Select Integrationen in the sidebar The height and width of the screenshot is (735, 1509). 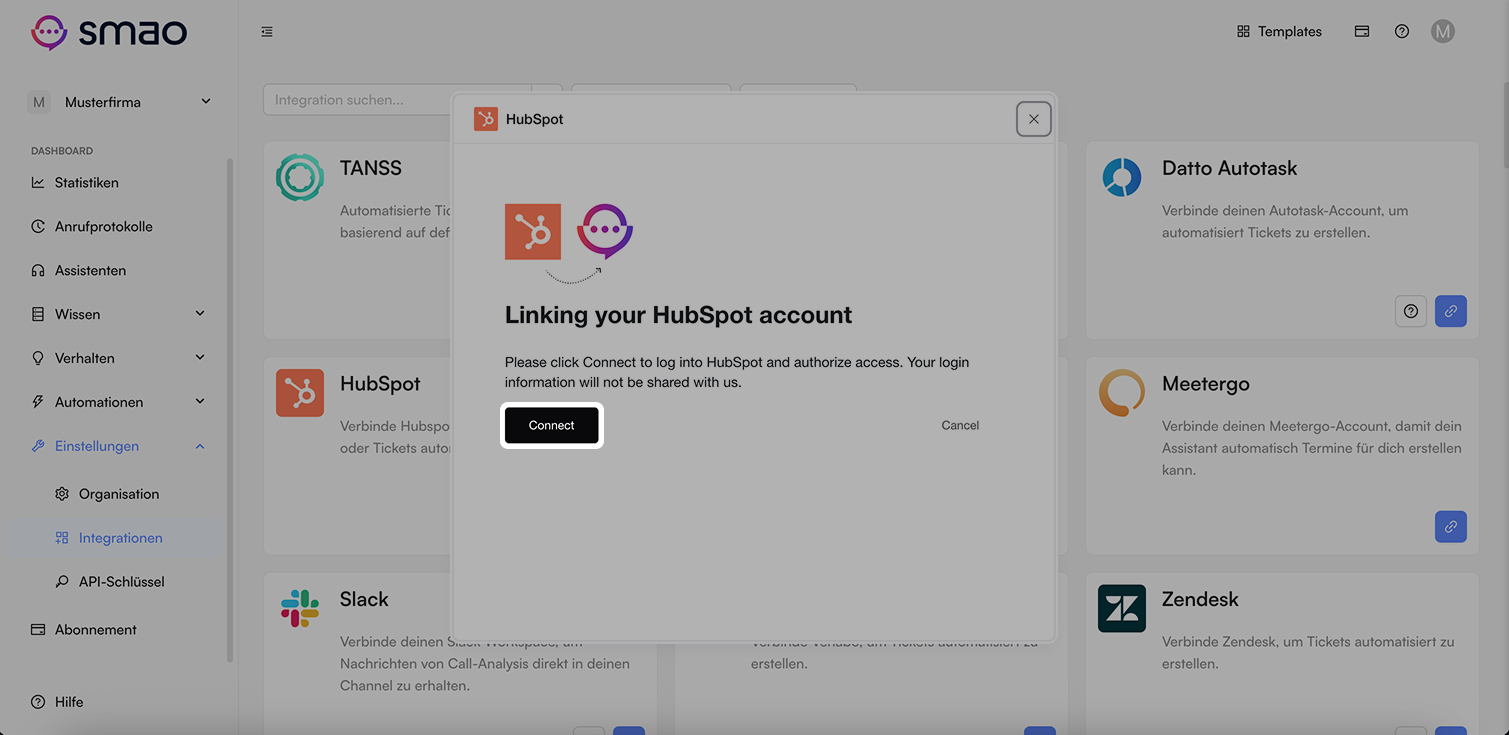[119, 538]
